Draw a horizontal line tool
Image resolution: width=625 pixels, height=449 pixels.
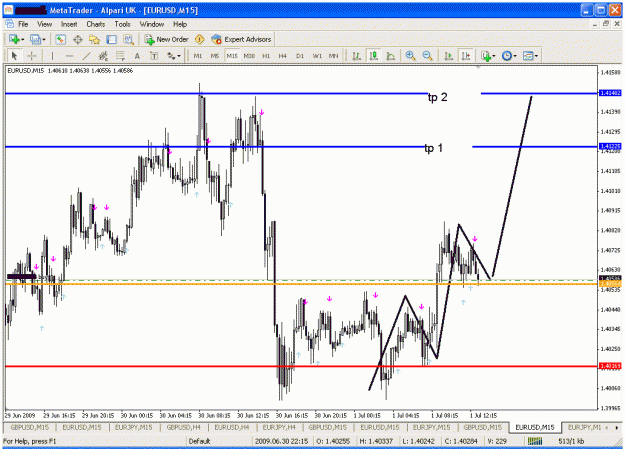69,56
